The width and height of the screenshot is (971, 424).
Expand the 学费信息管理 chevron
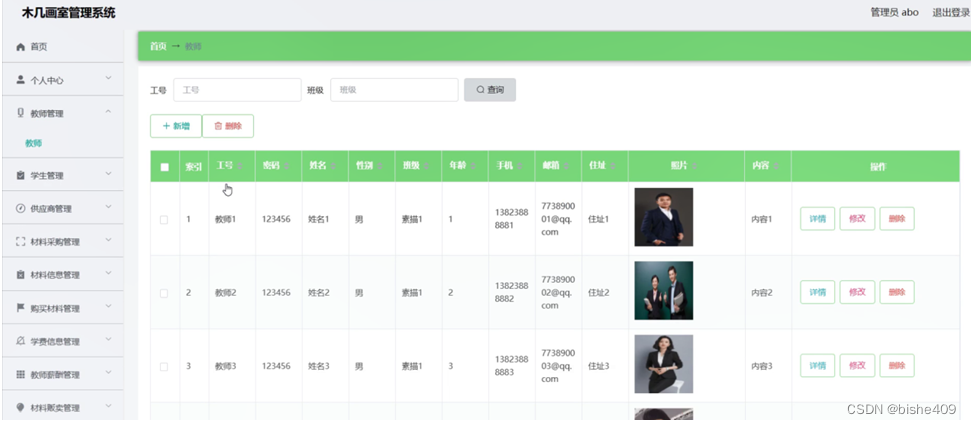click(x=108, y=339)
